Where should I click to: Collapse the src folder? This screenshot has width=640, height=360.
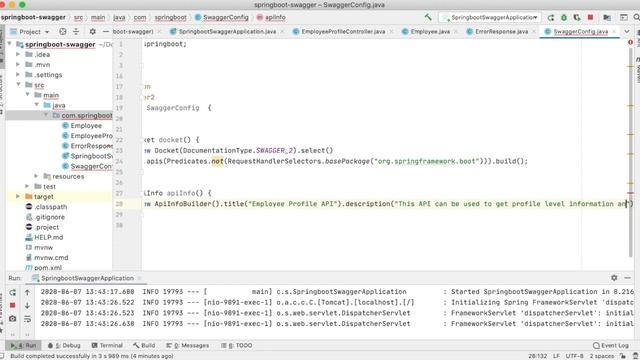18,84
